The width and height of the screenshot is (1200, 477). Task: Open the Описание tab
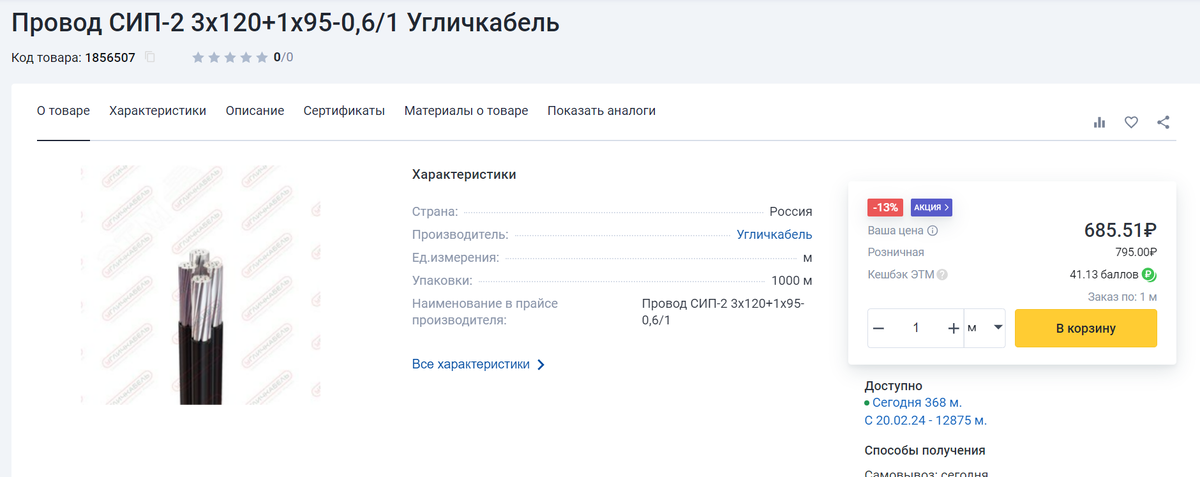[x=255, y=111]
